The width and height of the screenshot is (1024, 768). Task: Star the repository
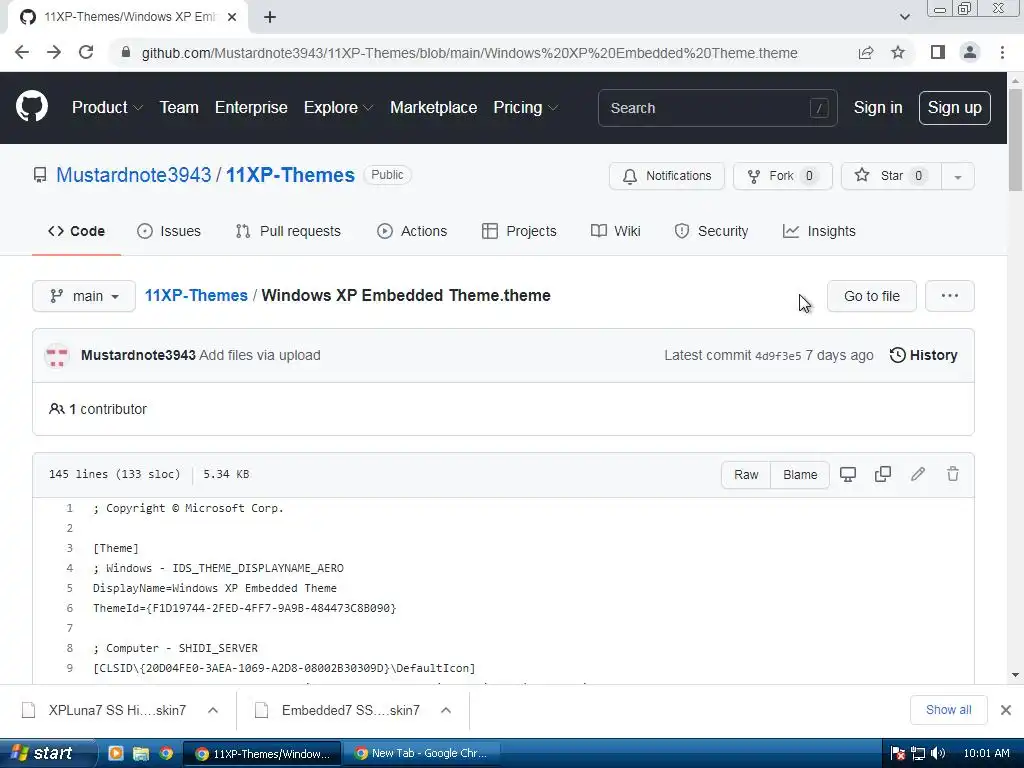[891, 176]
